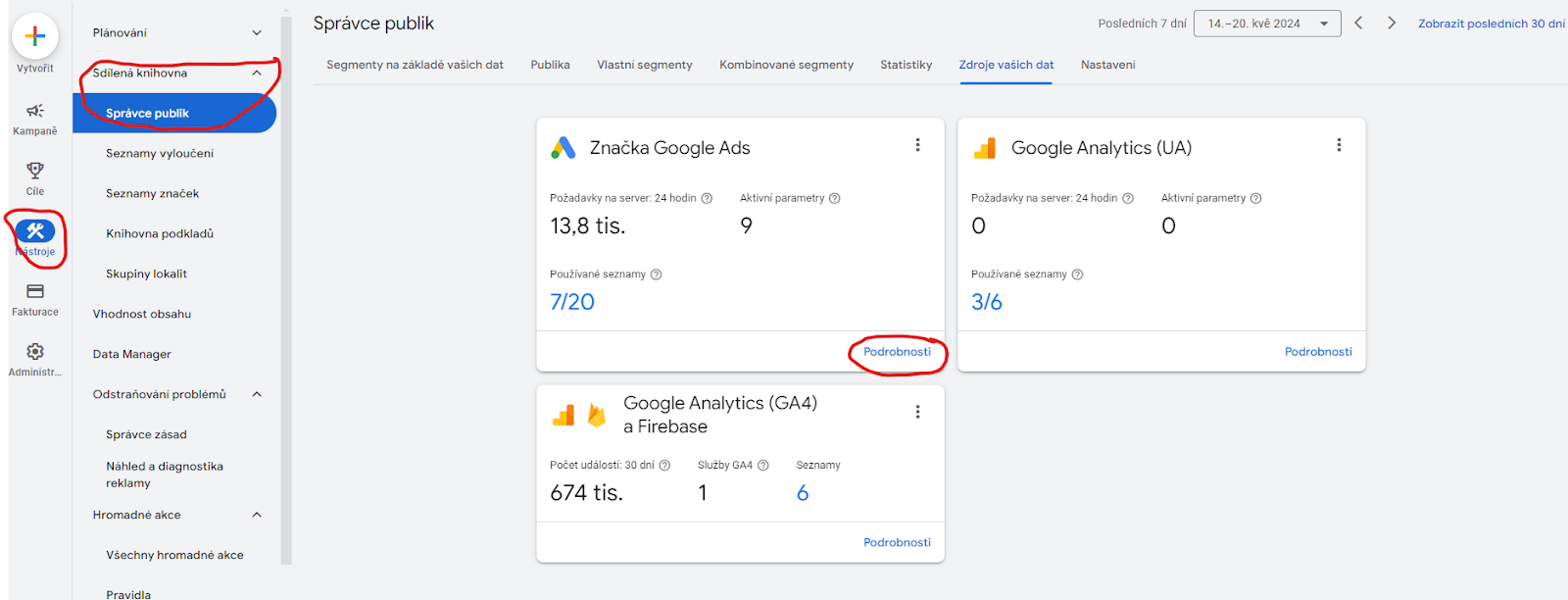Switch to the Kombinované segmenty tab
This screenshot has width=1568, height=600.
pos(786,65)
